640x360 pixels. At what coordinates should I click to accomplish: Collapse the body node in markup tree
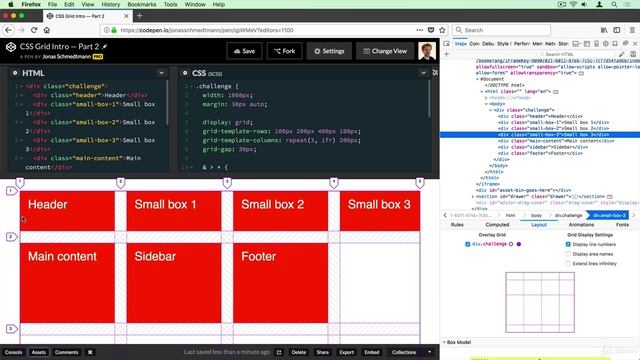[x=486, y=104]
